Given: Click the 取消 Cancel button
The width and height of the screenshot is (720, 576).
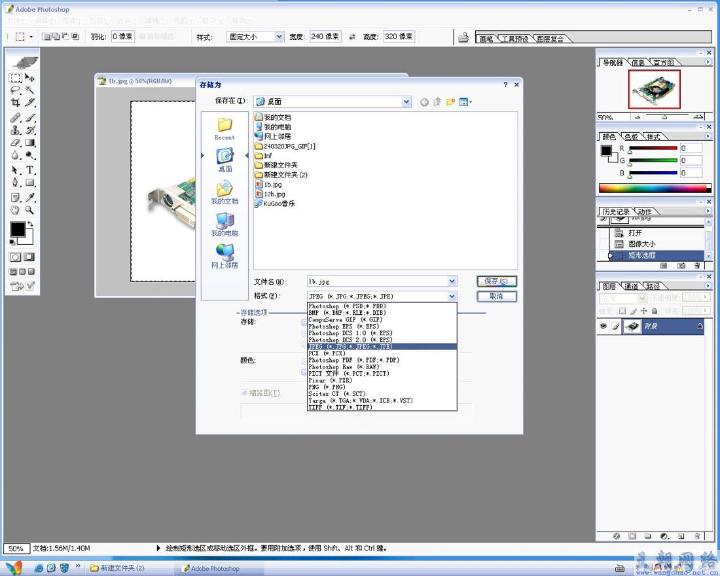Looking at the screenshot, I should (496, 297).
